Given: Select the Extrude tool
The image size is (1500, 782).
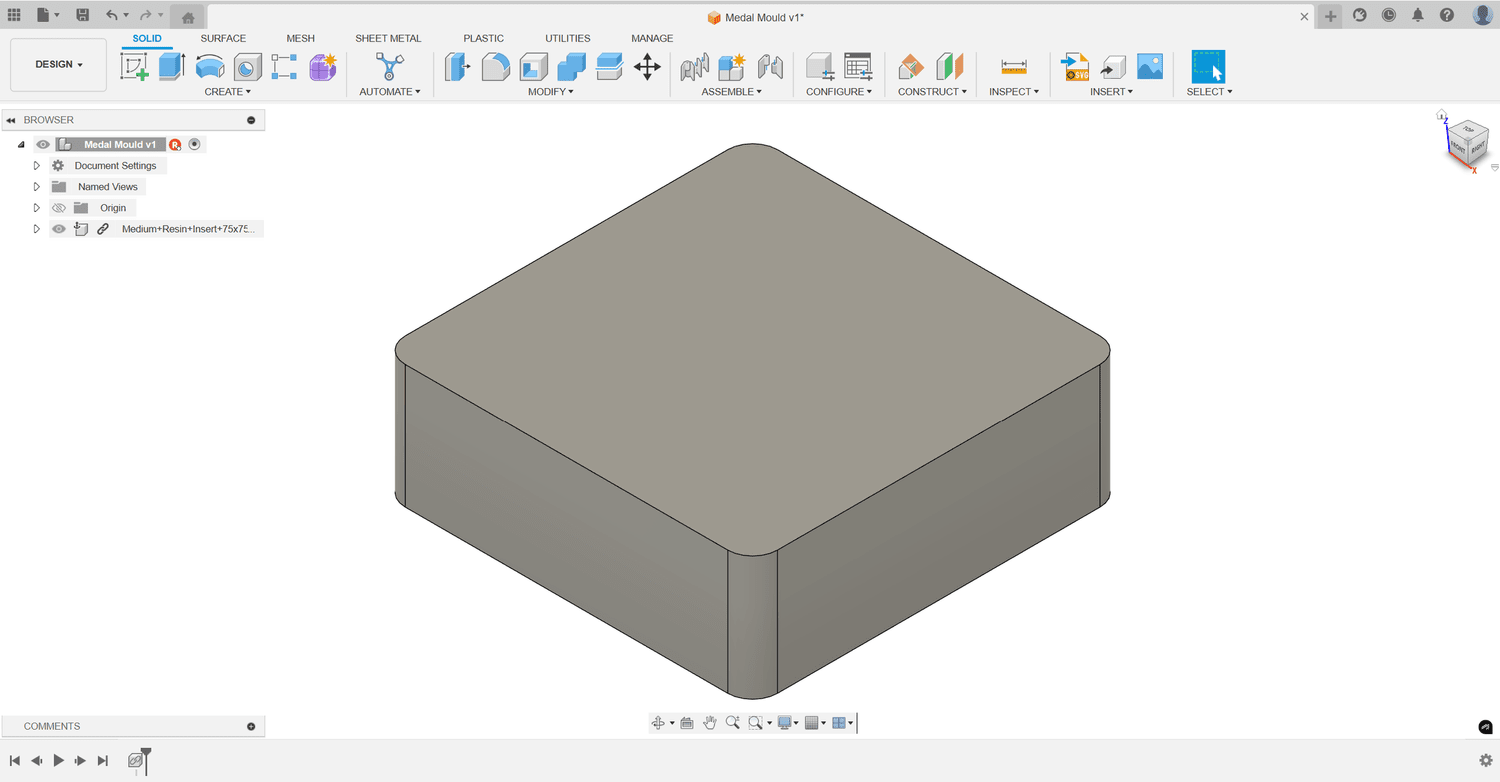Looking at the screenshot, I should point(172,67).
